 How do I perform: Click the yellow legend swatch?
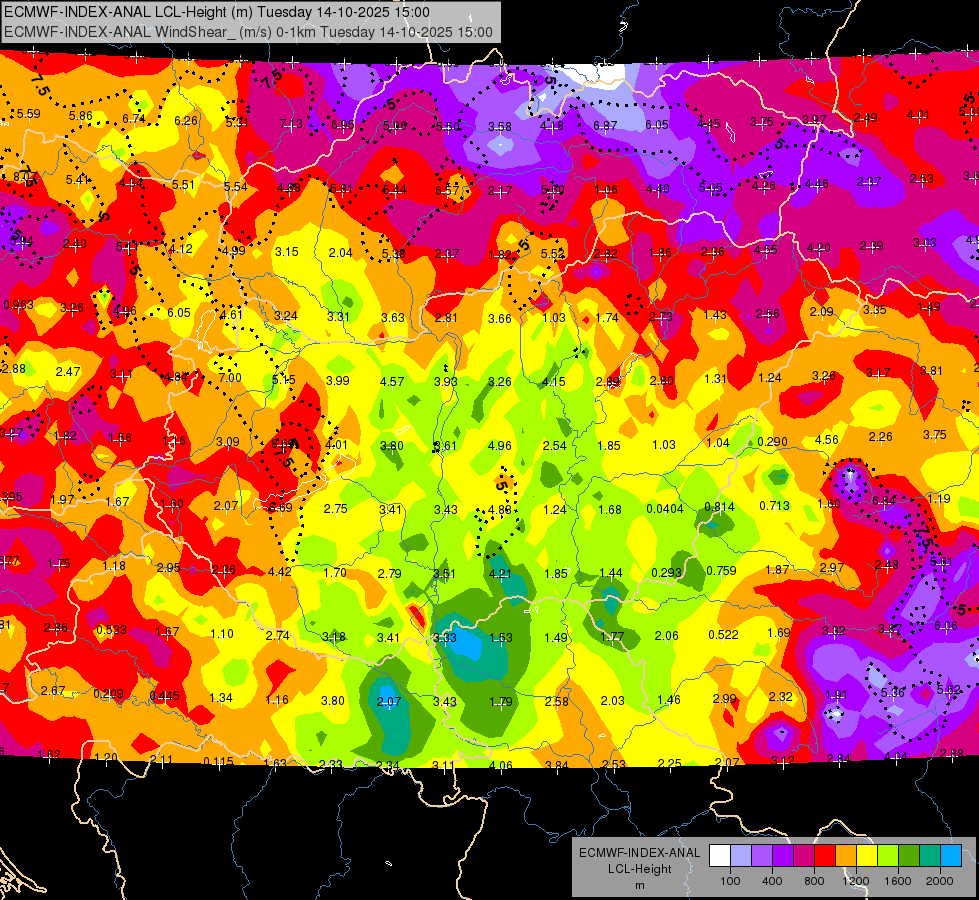pos(867,856)
